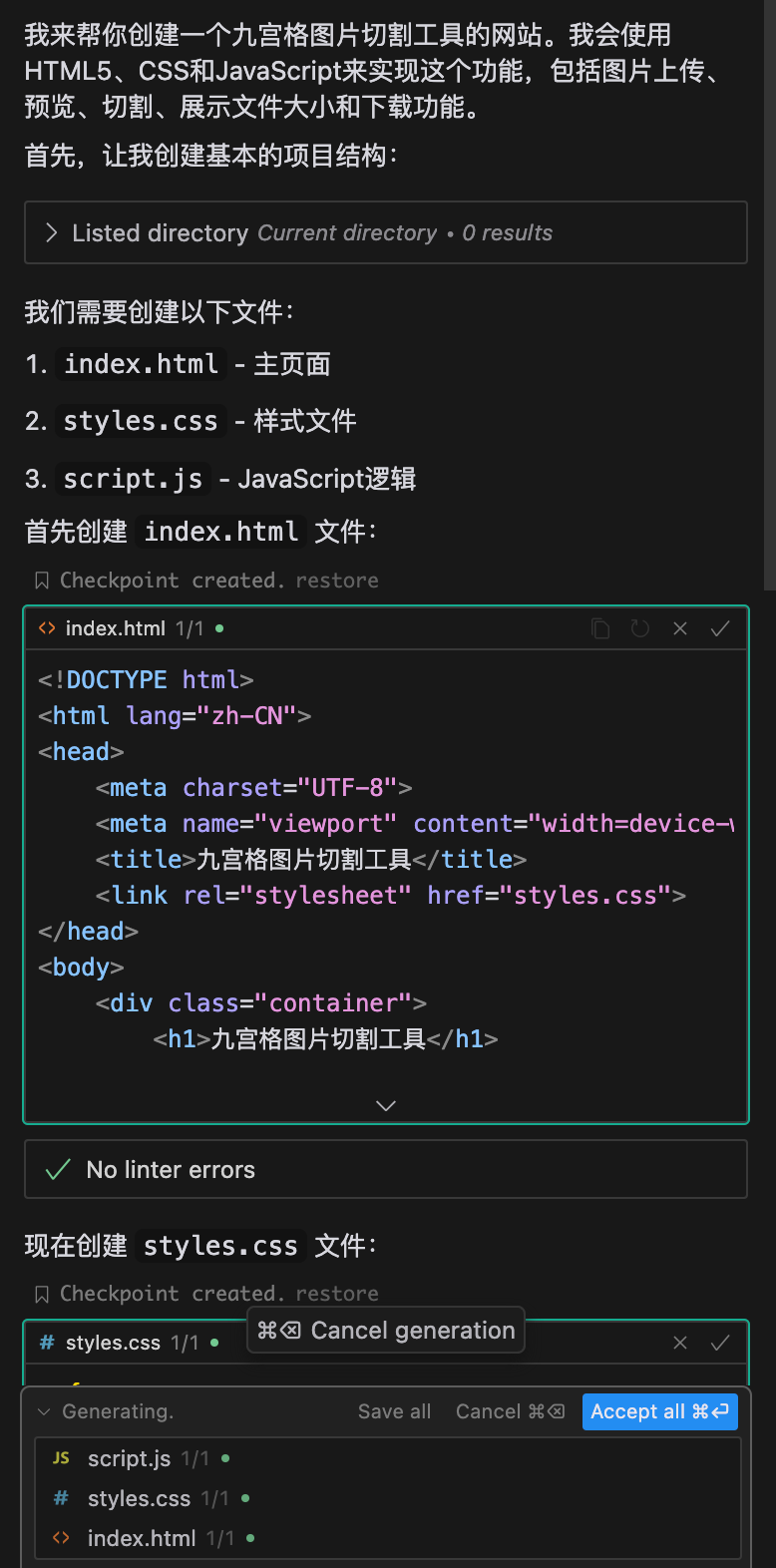
Task: Cancel generation from the bottom bar
Action: [510, 1411]
